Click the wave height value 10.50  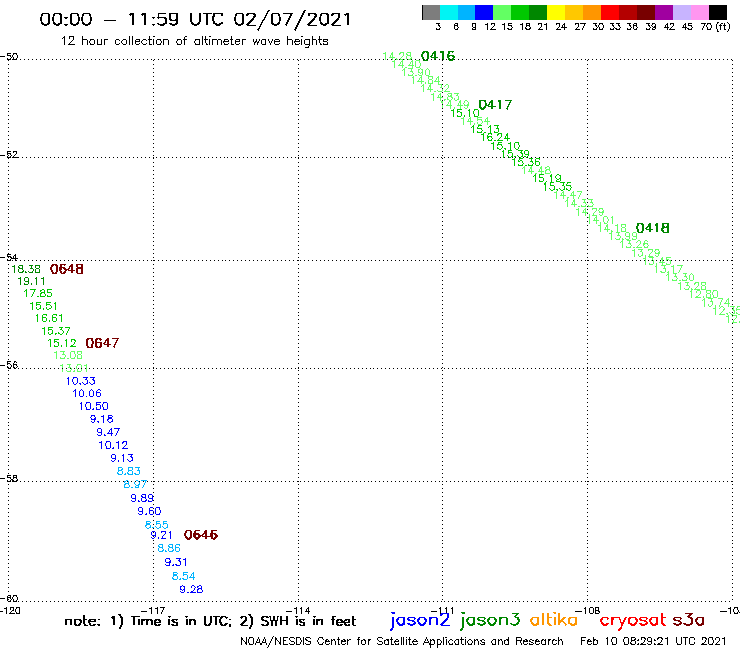pyautogui.click(x=93, y=406)
